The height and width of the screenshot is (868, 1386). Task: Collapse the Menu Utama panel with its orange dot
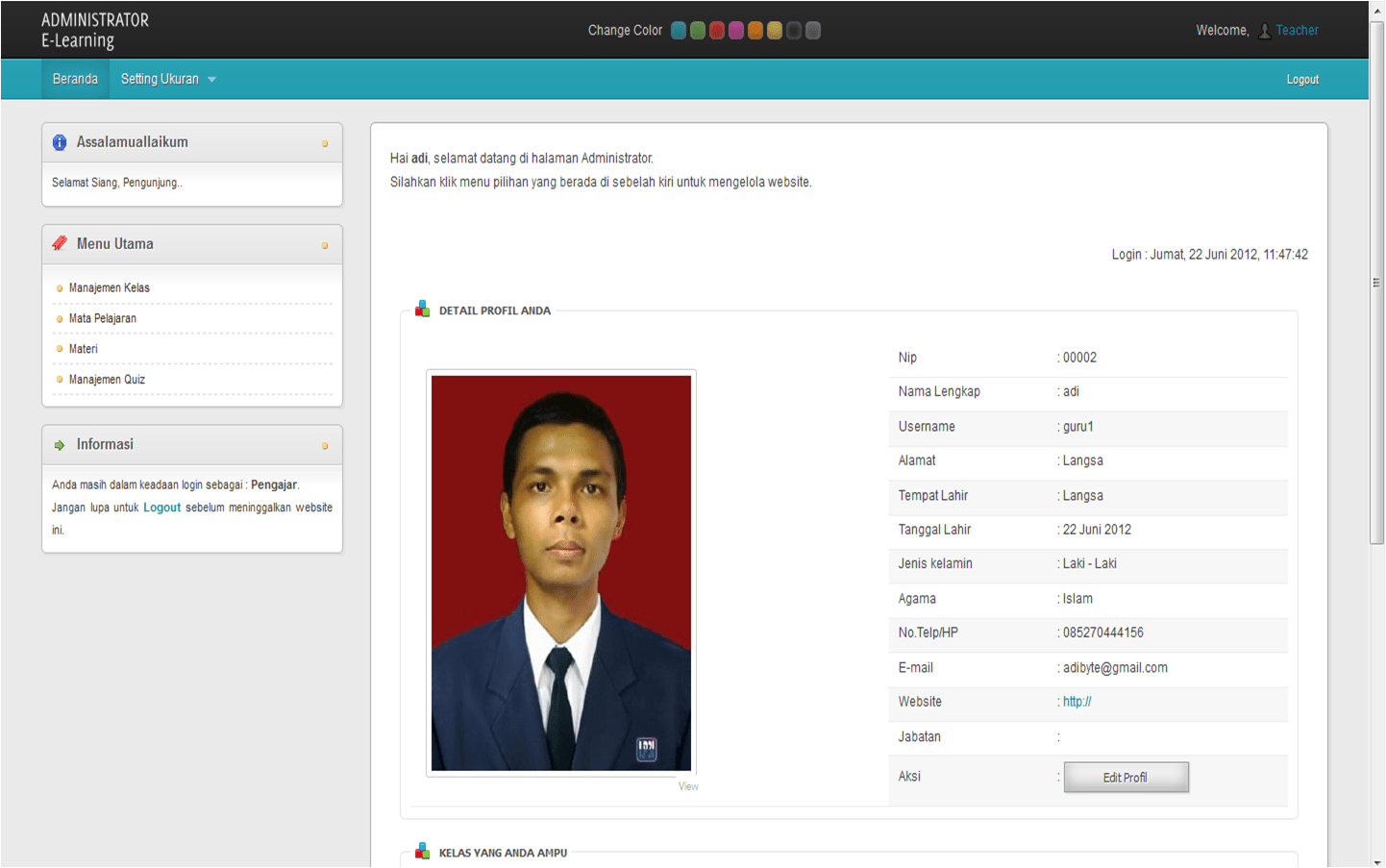point(325,245)
